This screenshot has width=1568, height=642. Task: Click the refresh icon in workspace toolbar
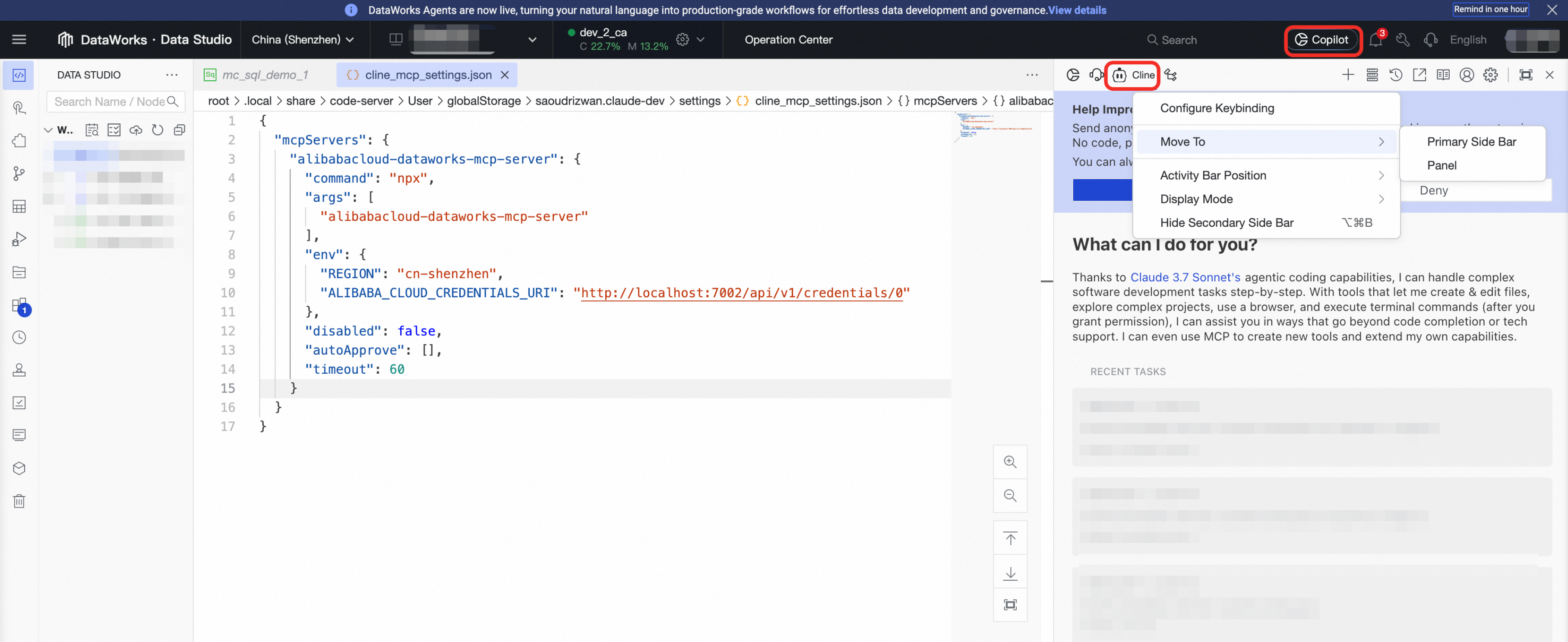tap(157, 130)
